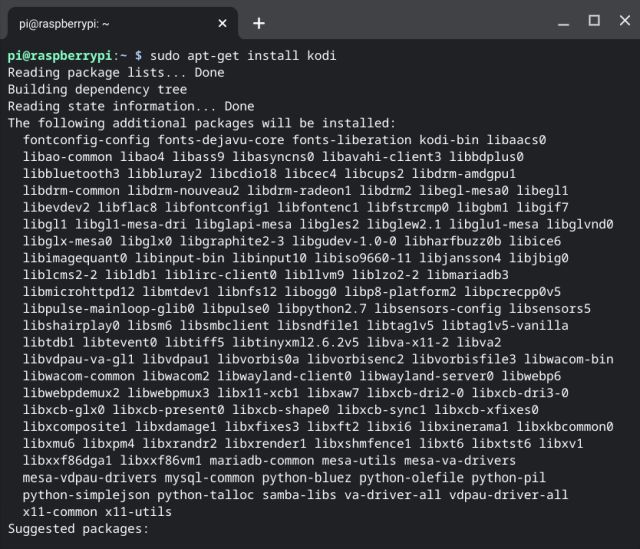Click the 'libiso9660-11' package name
This screenshot has height=549, width=640.
(362, 258)
